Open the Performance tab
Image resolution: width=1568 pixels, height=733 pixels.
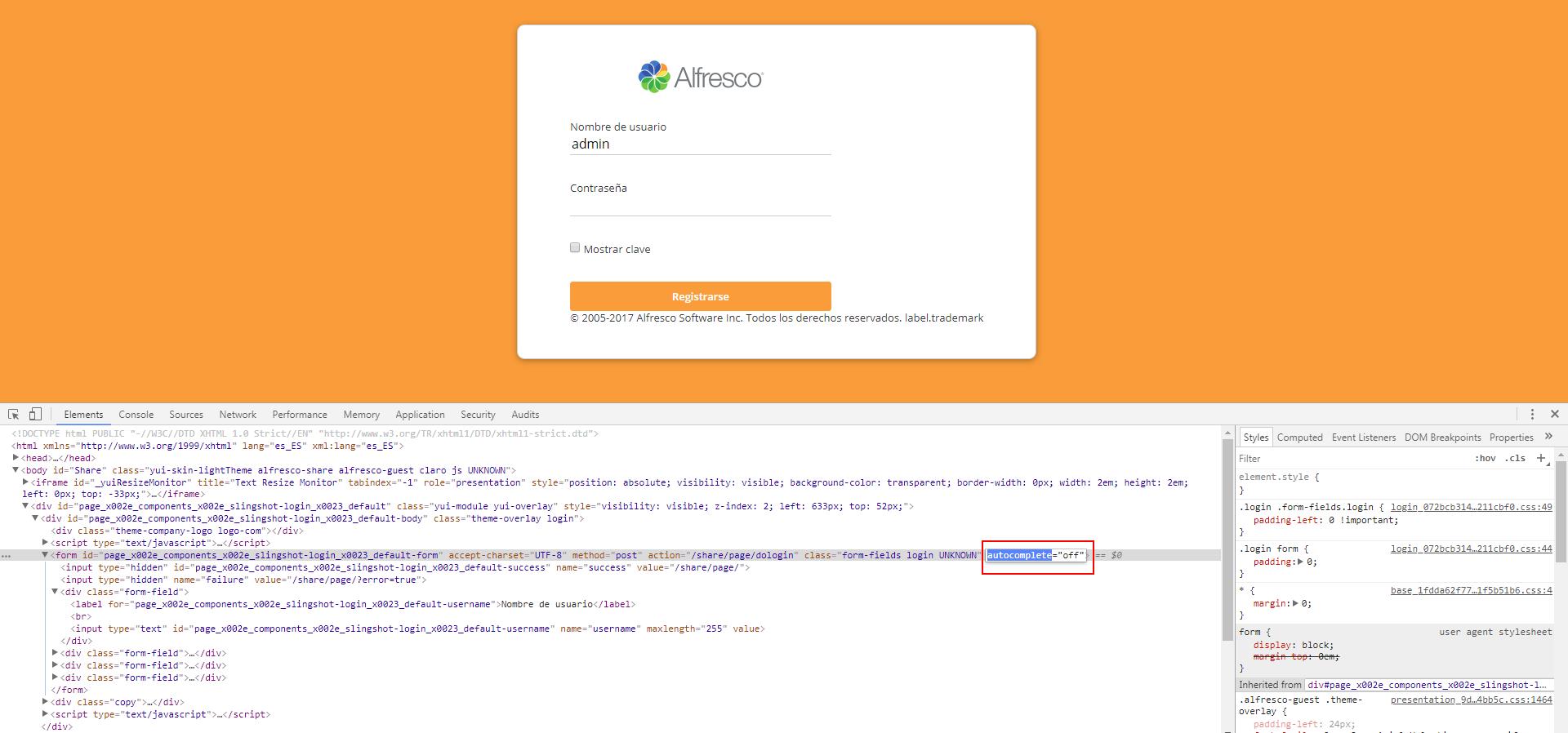(x=300, y=415)
